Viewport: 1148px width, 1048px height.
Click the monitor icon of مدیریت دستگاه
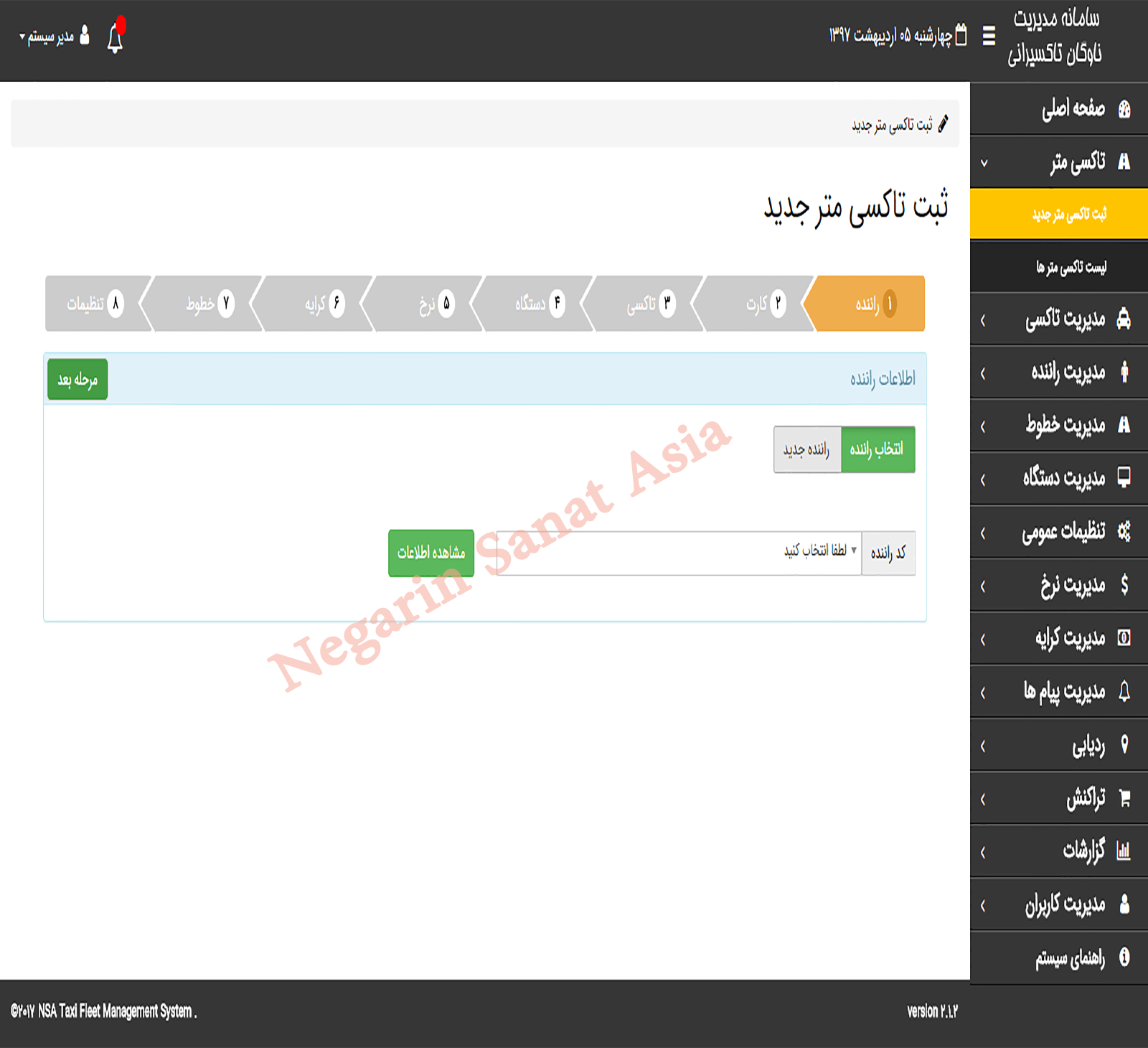(x=1124, y=477)
